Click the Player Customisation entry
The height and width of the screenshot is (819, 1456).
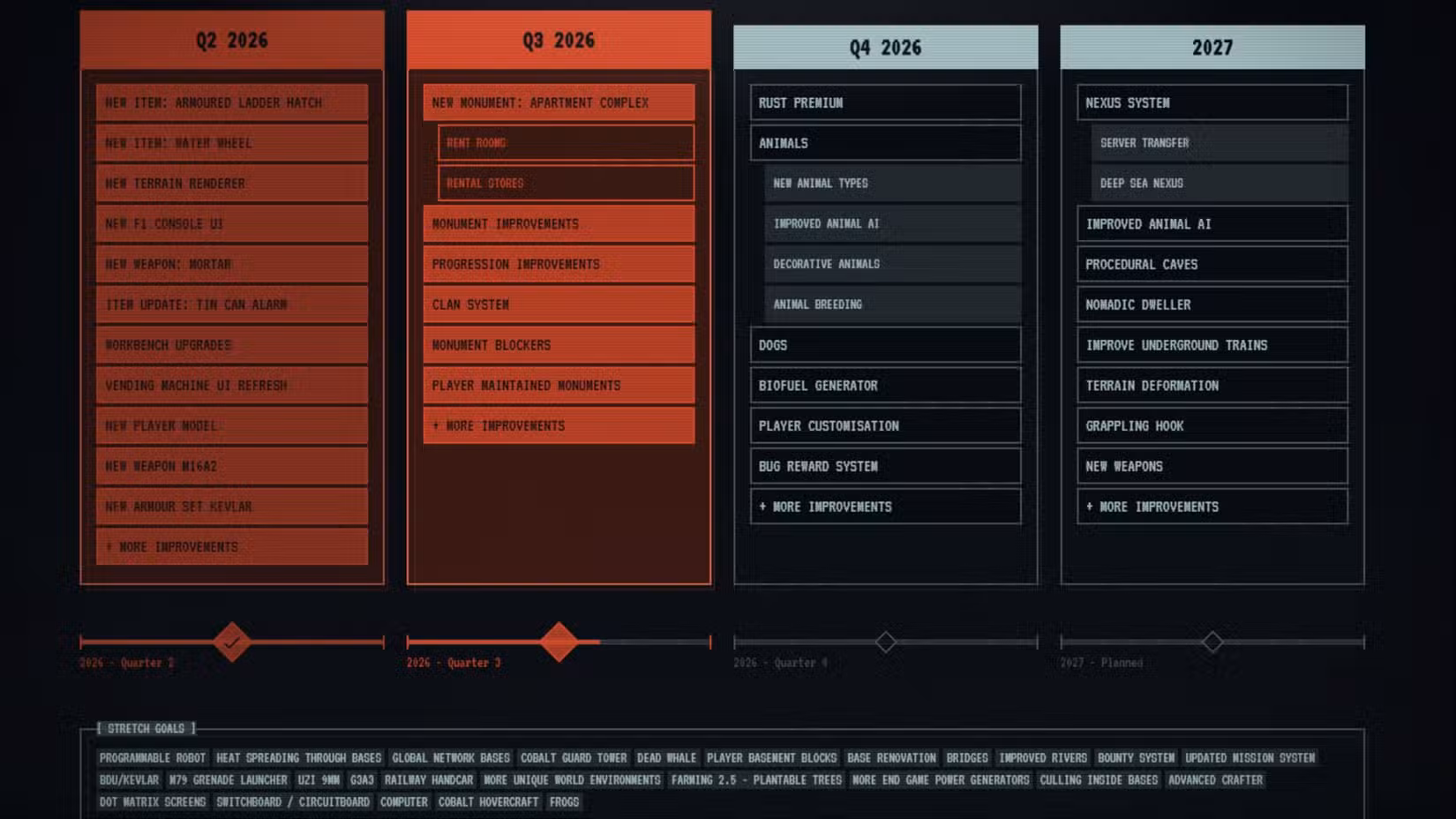[886, 425]
